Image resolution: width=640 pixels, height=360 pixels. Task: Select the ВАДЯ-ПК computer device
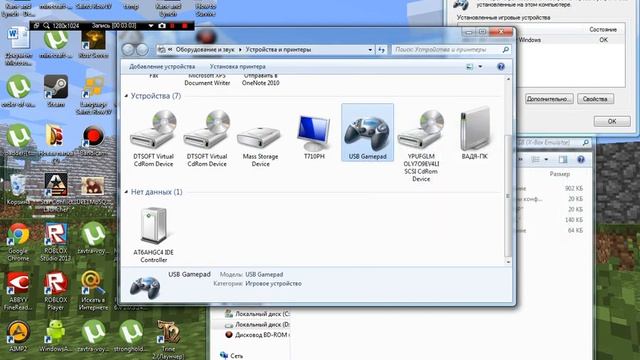pyautogui.click(x=474, y=133)
